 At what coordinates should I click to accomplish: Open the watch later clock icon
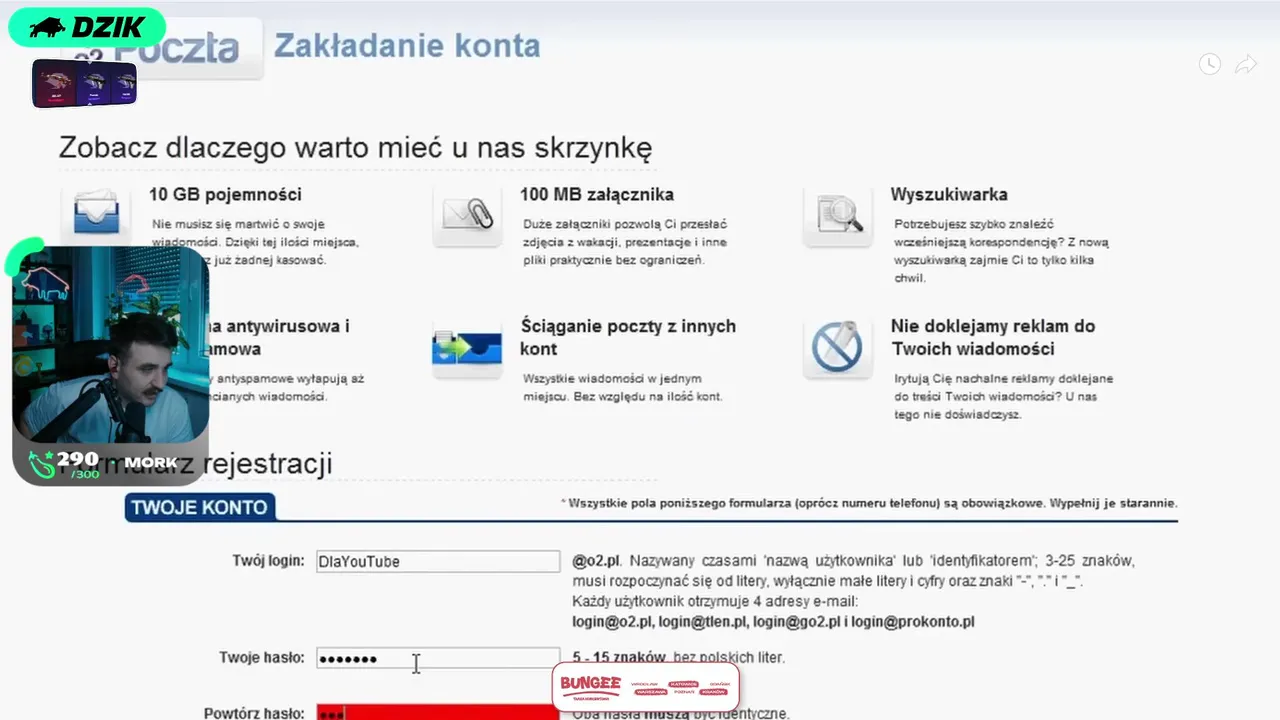point(1210,65)
